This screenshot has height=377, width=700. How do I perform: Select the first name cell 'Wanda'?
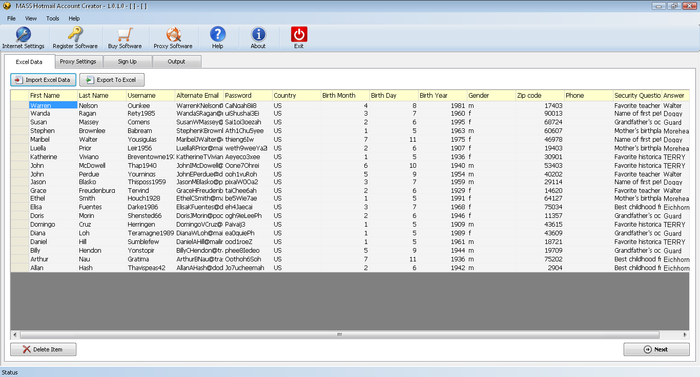click(x=53, y=113)
